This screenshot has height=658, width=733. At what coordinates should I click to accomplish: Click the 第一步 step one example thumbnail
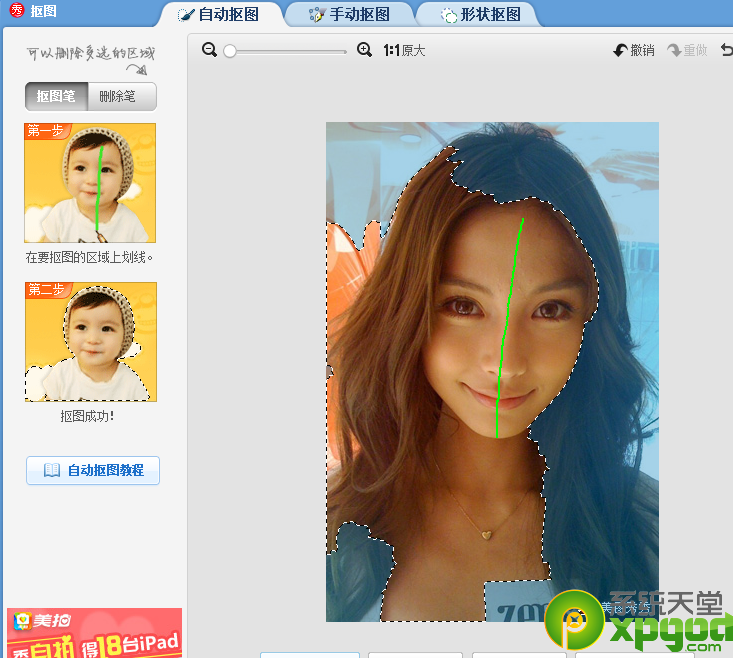(x=90, y=183)
